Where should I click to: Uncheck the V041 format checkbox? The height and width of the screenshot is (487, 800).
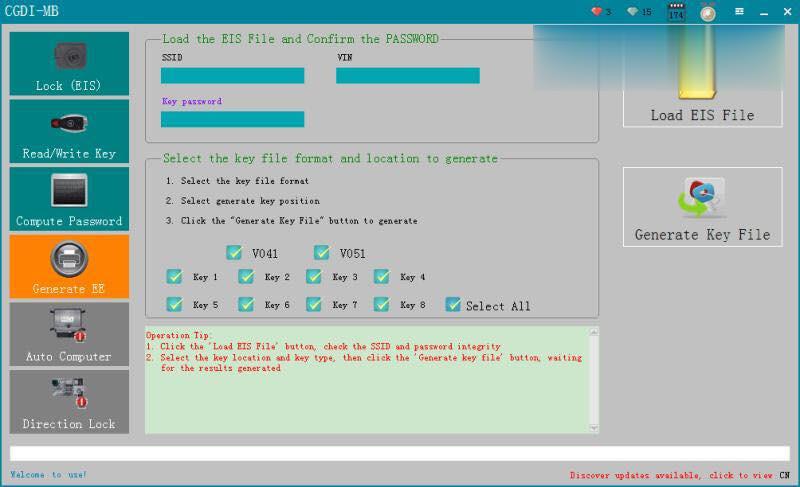tap(234, 252)
